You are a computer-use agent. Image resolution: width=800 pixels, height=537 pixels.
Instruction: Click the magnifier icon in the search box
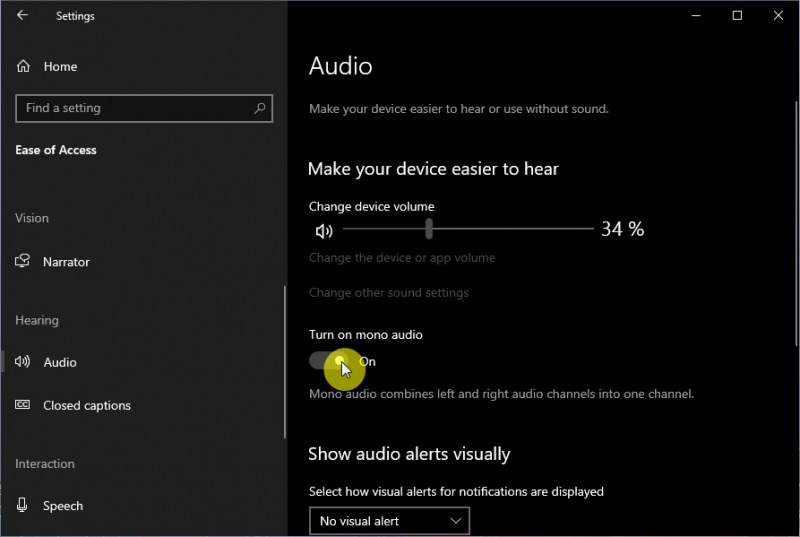point(259,108)
